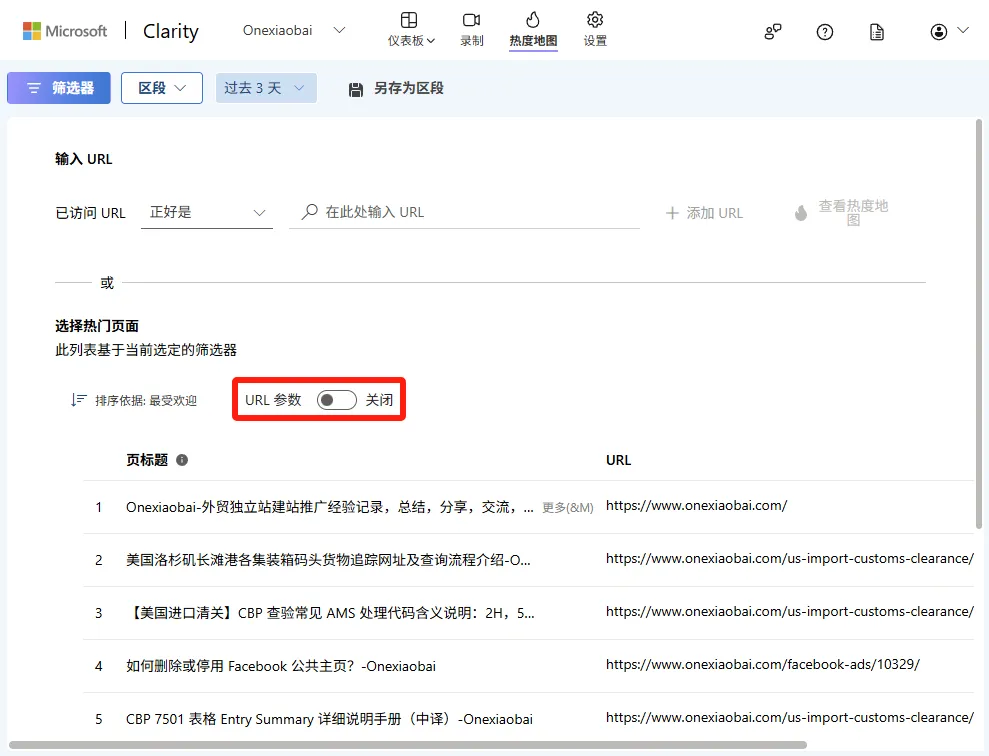Viewport: 989px width, 756px height.
Task: Select row 1 Onexiaobai homepage title
Action: (330, 507)
